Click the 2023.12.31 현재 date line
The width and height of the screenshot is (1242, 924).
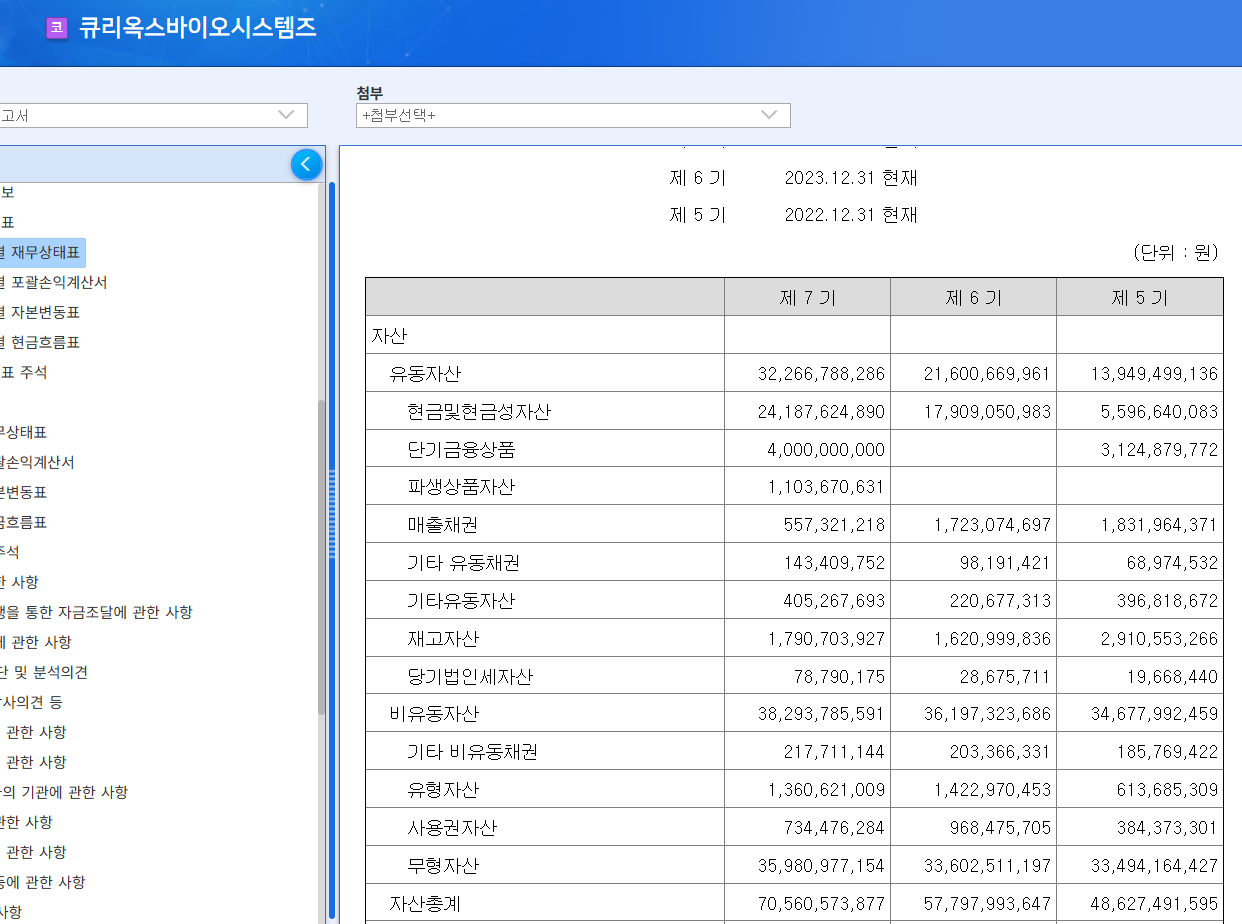pos(851,178)
